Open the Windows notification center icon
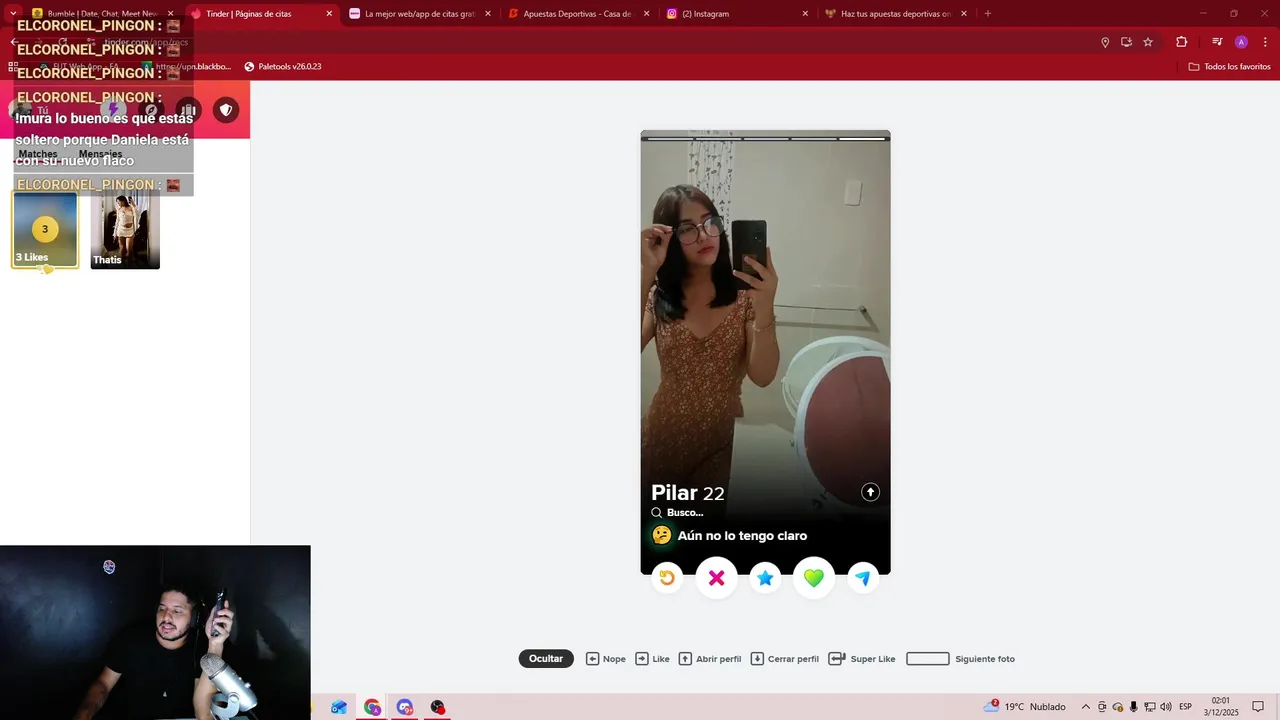 [x=1259, y=707]
